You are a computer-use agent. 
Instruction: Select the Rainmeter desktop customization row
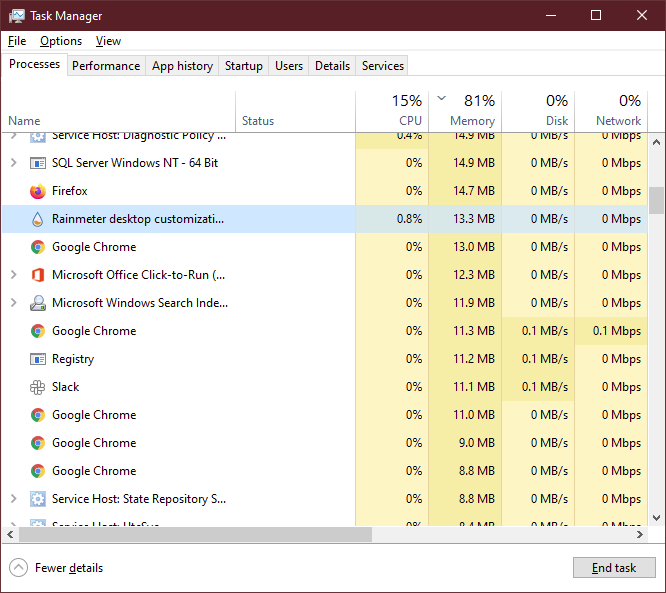[325, 219]
